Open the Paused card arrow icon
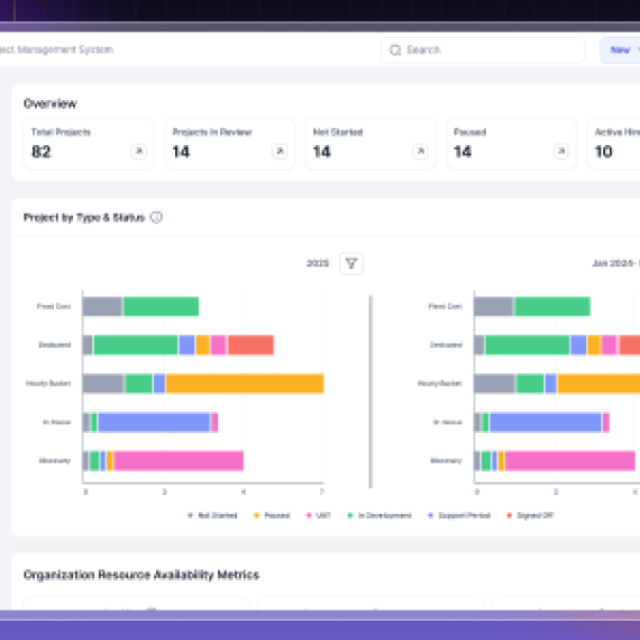 (562, 152)
